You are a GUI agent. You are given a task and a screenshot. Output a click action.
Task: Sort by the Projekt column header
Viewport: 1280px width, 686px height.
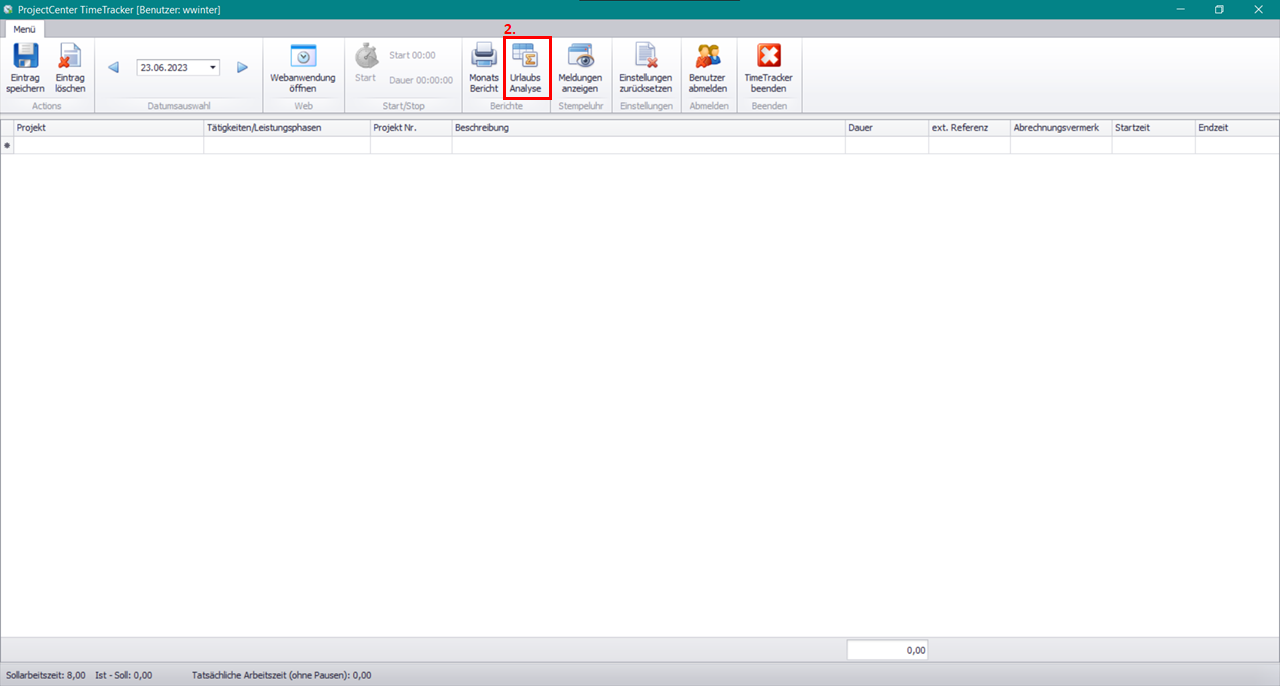click(108, 128)
